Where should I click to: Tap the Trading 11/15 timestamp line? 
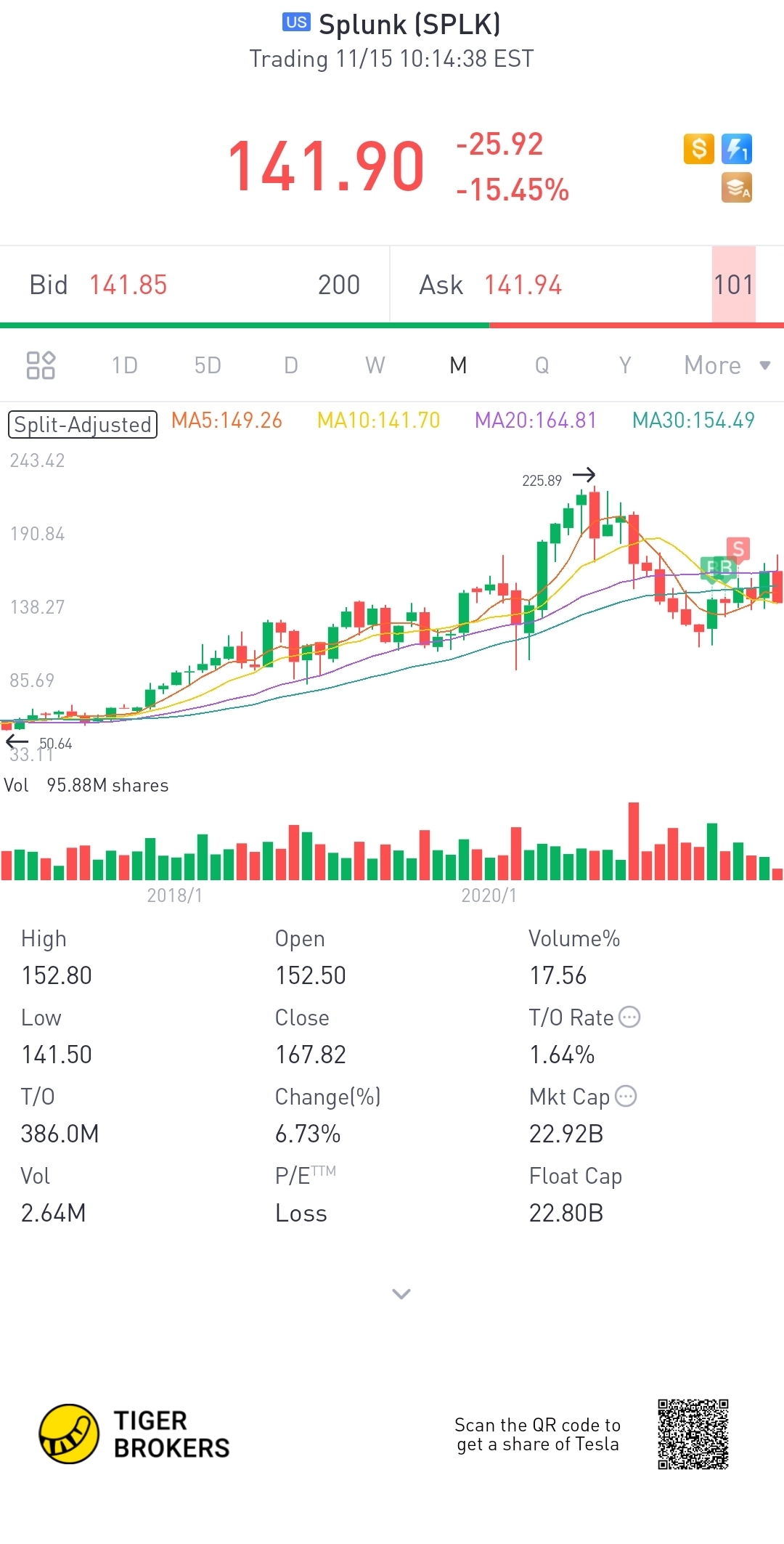pyautogui.click(x=391, y=58)
